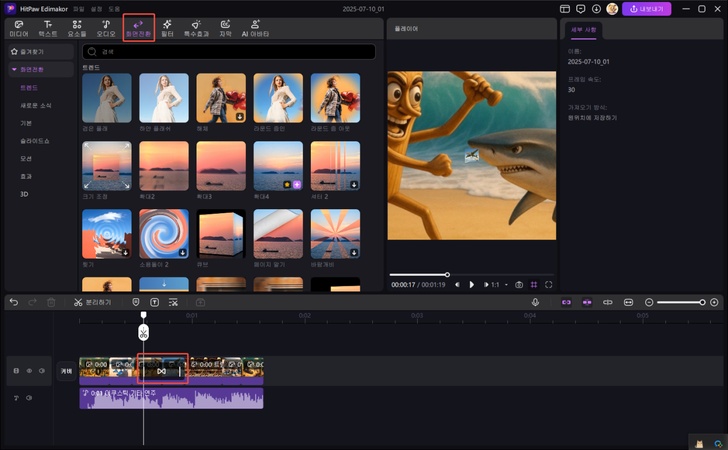728x450 pixels.
Task: Open the 자막 (Subtitle) tab
Action: tap(225, 29)
